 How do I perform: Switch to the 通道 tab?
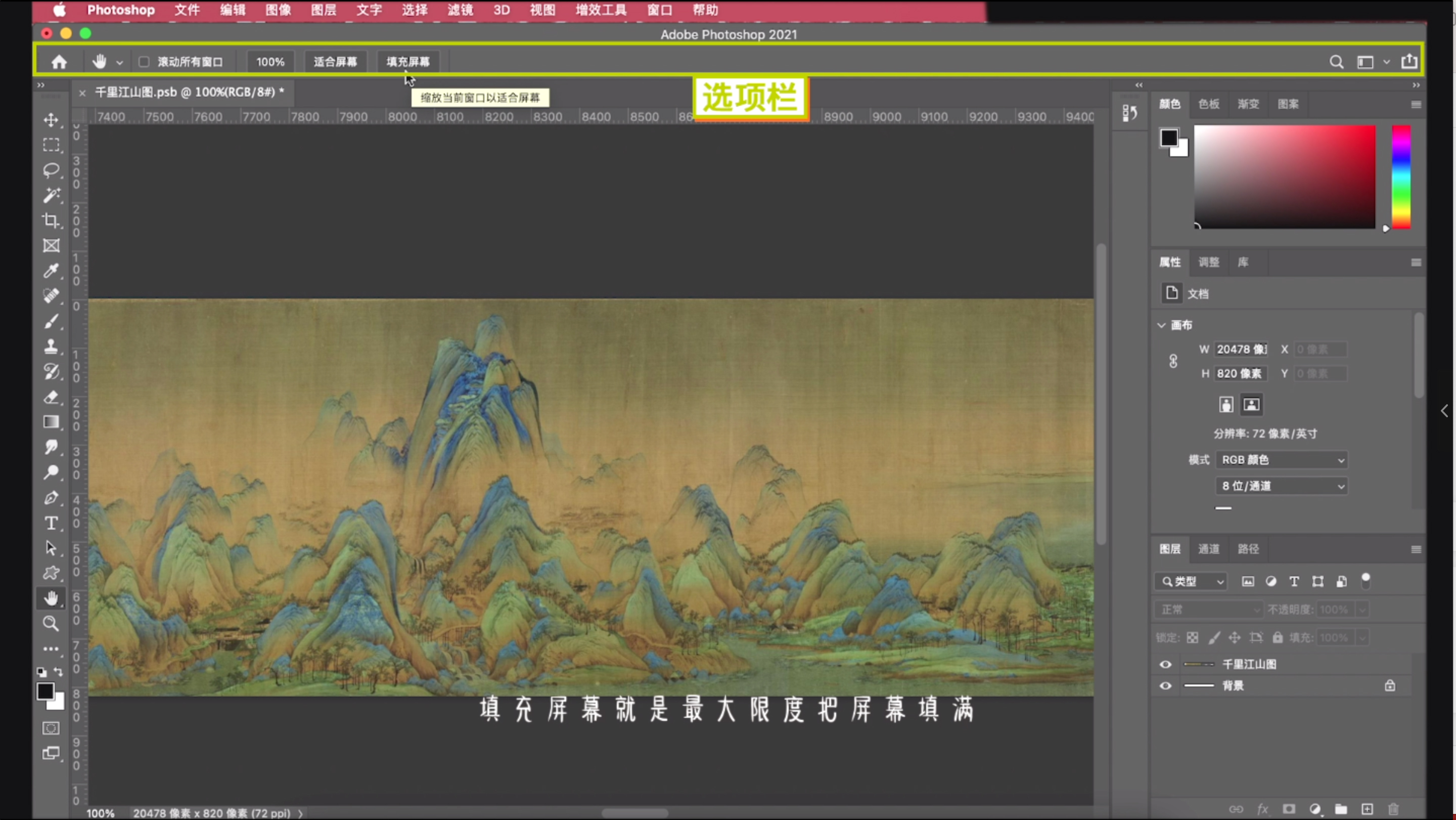pyautogui.click(x=1209, y=548)
